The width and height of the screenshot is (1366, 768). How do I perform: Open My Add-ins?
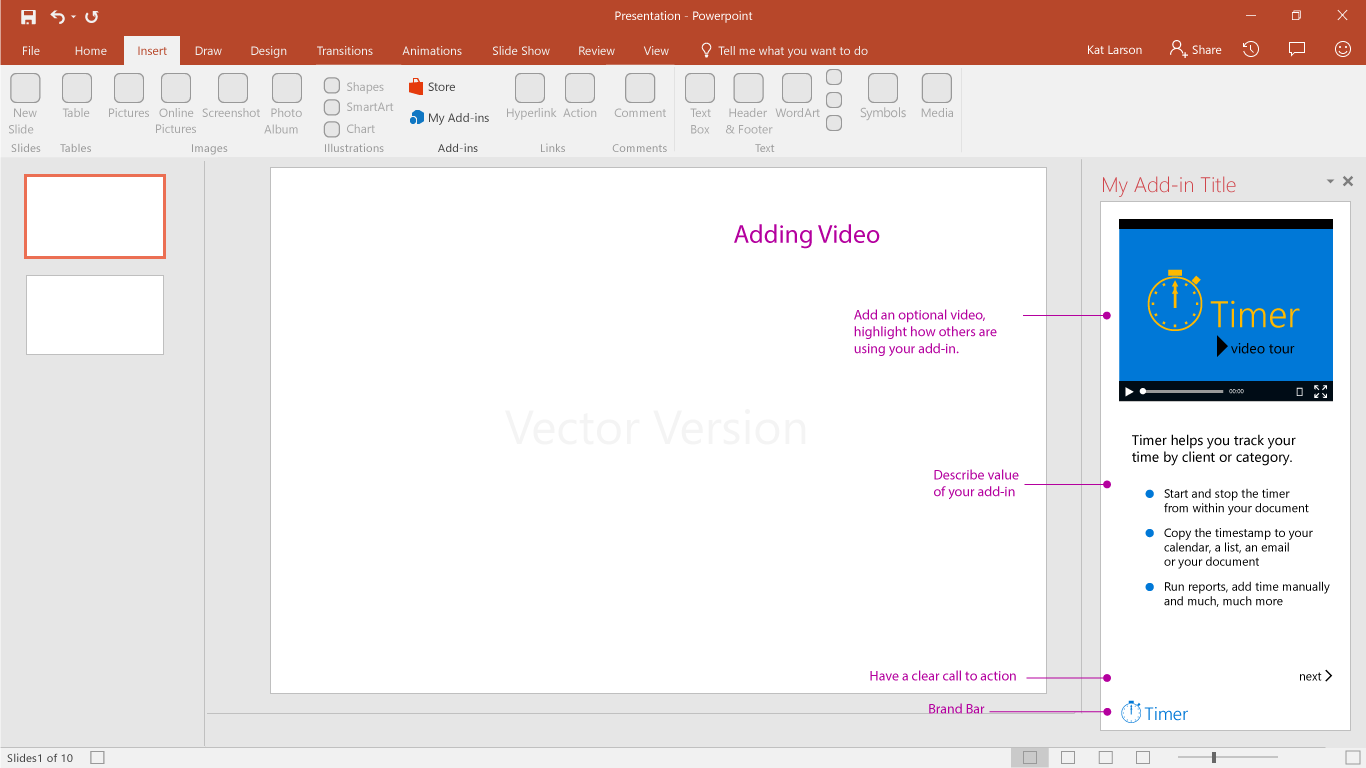tap(449, 117)
